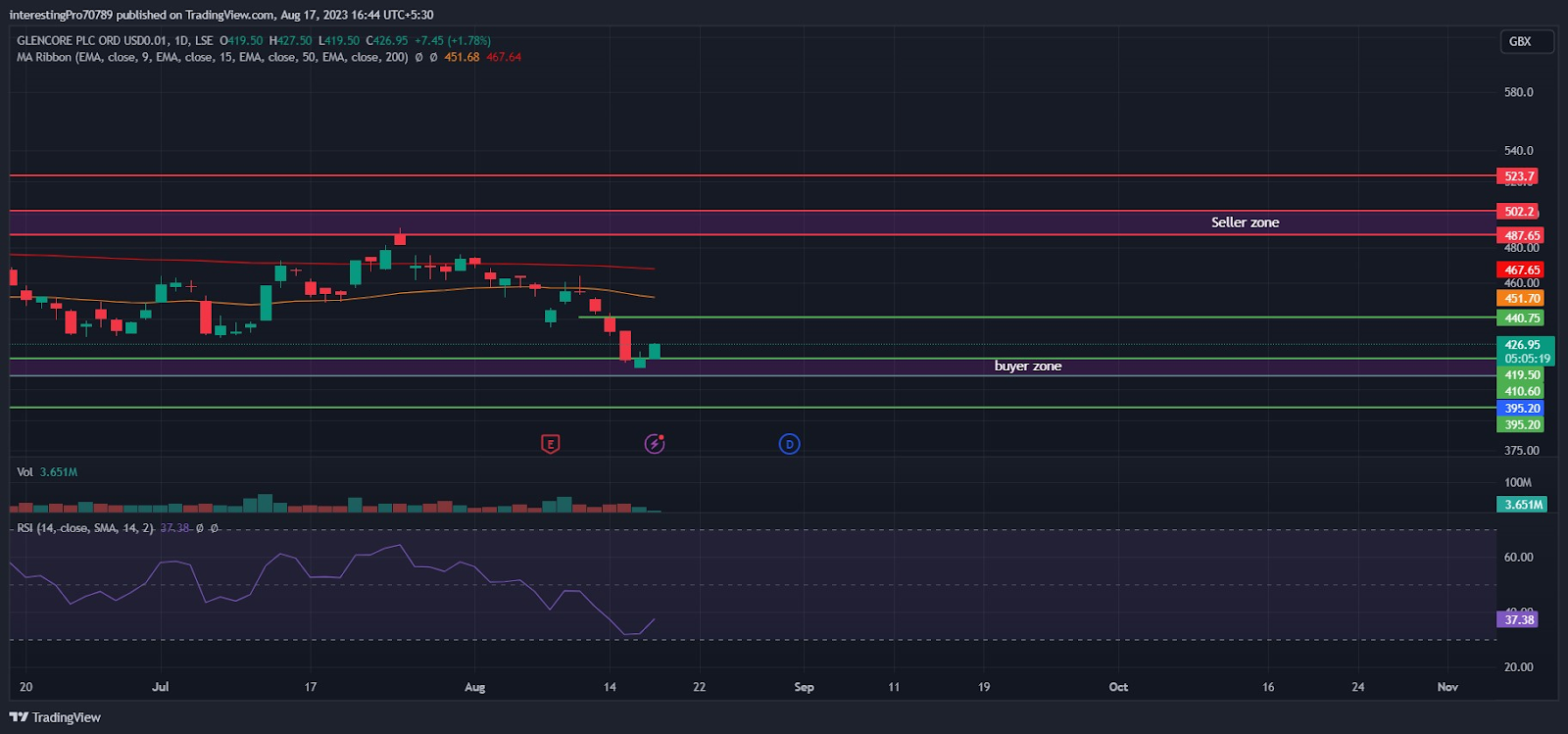
Task: Click the TradingView logo
Action: (56, 717)
